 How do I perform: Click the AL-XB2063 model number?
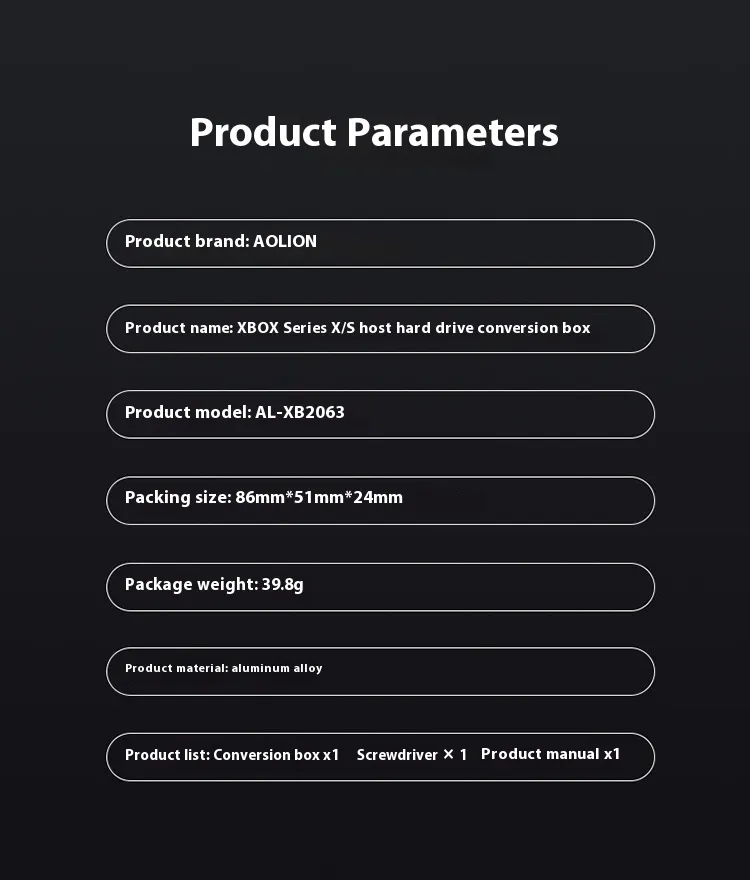tap(300, 412)
